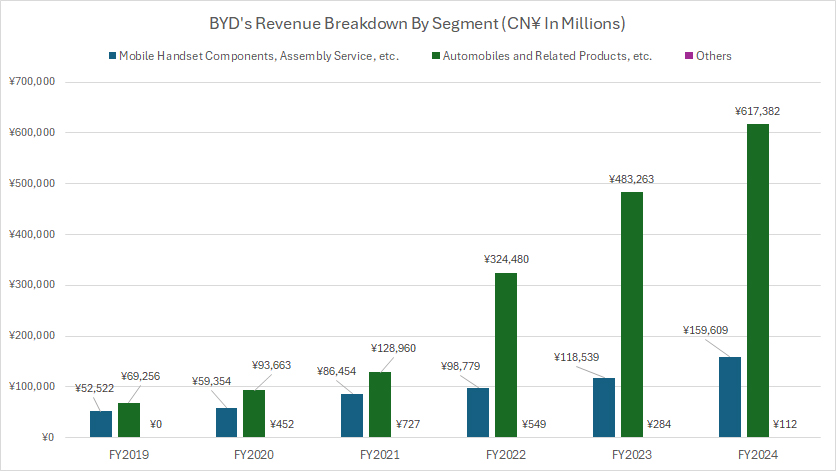The width and height of the screenshot is (836, 471).
Task: Click the ¥284 Others data label
Action: coord(660,425)
